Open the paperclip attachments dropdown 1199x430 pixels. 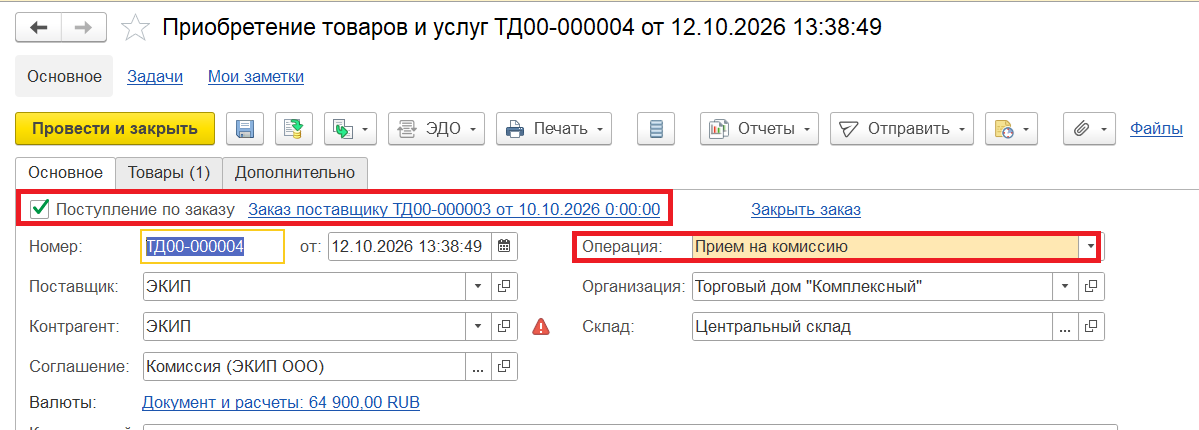(1090, 129)
